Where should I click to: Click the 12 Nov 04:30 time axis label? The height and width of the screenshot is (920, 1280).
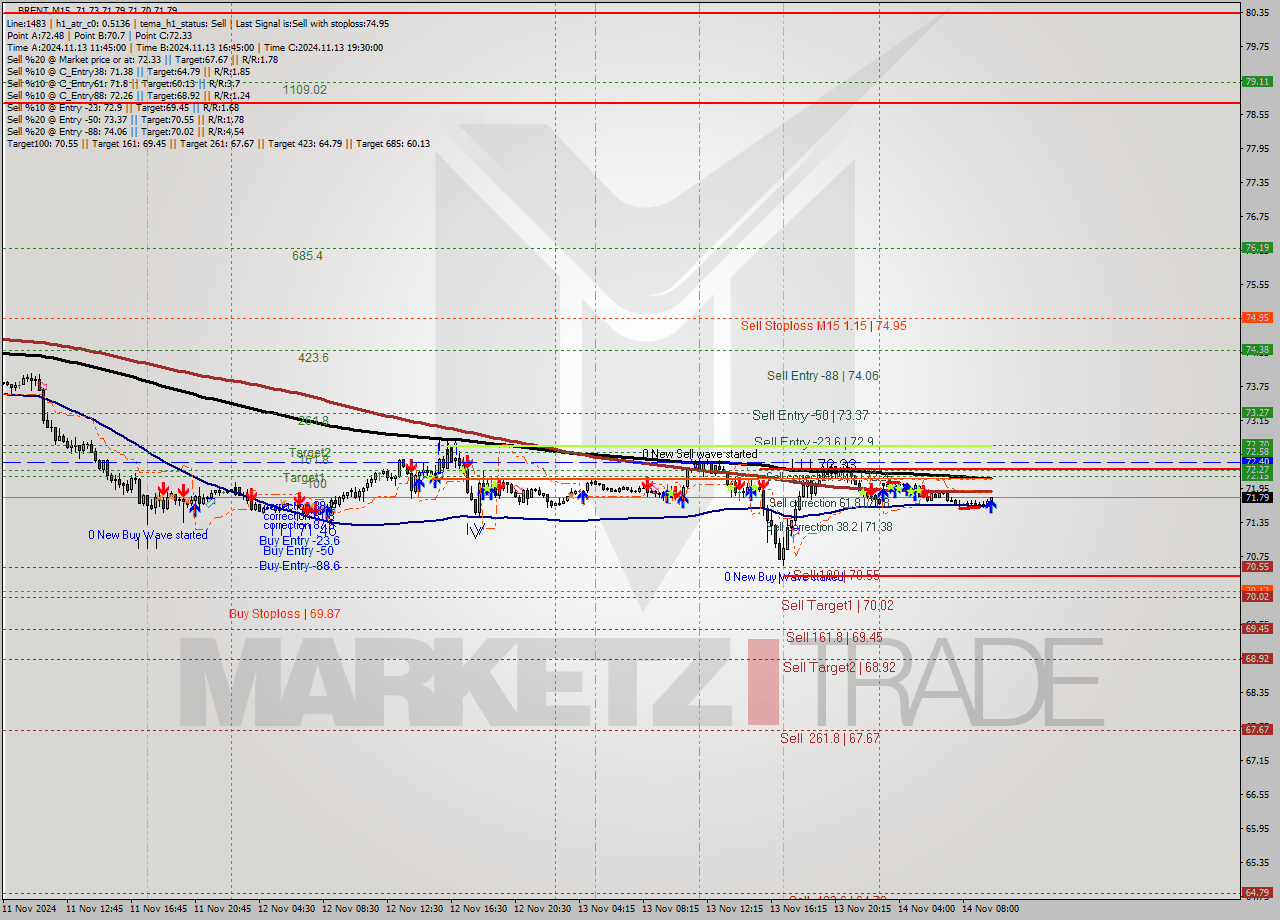click(x=286, y=909)
